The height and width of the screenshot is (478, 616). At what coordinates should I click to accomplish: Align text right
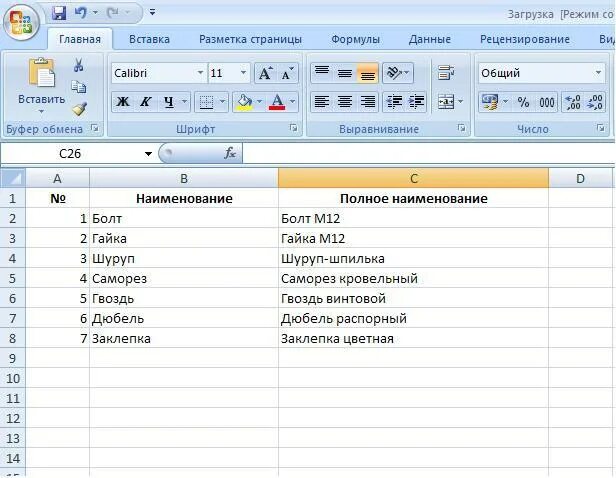(368, 102)
